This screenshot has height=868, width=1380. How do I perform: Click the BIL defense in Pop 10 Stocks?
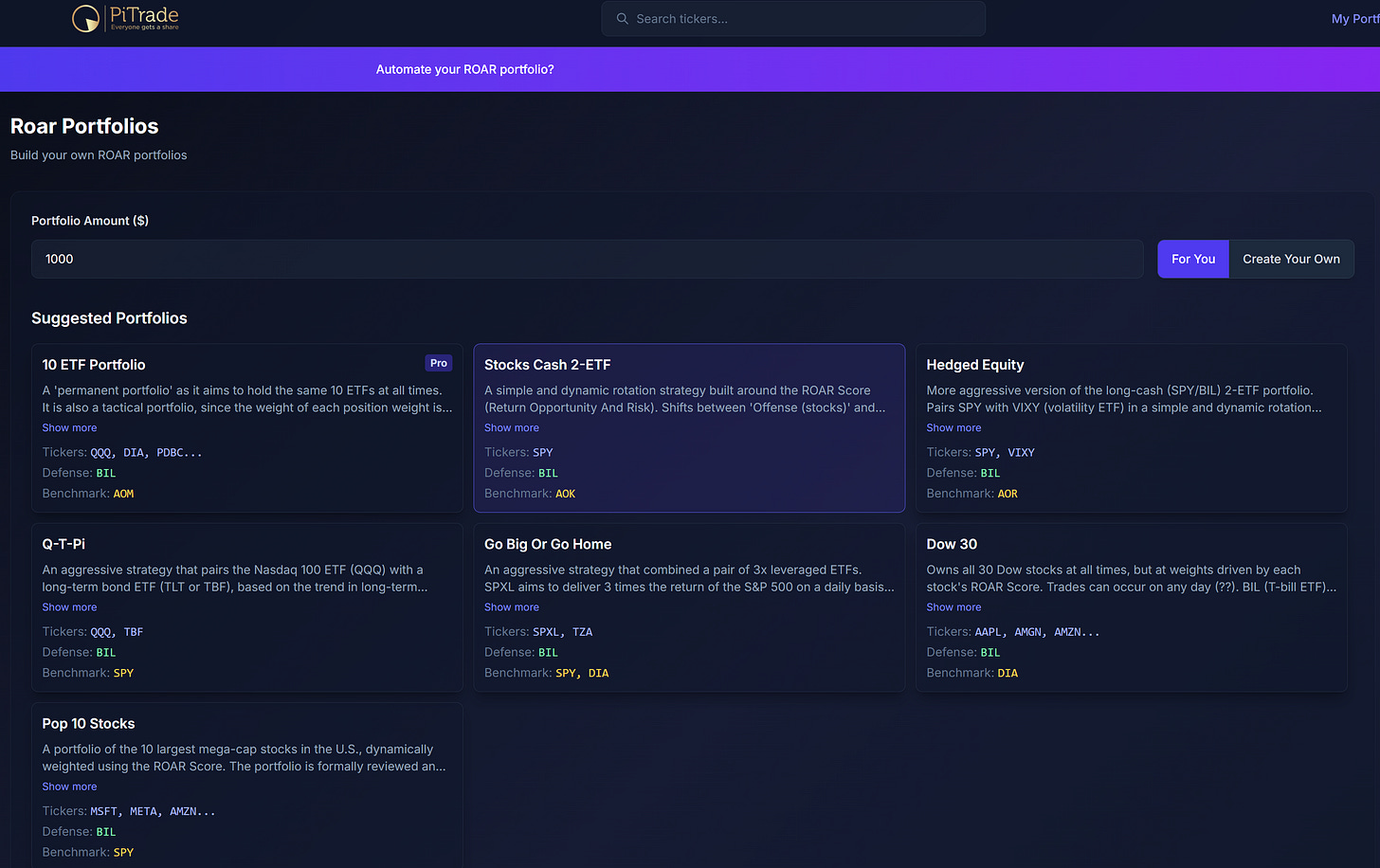[106, 832]
